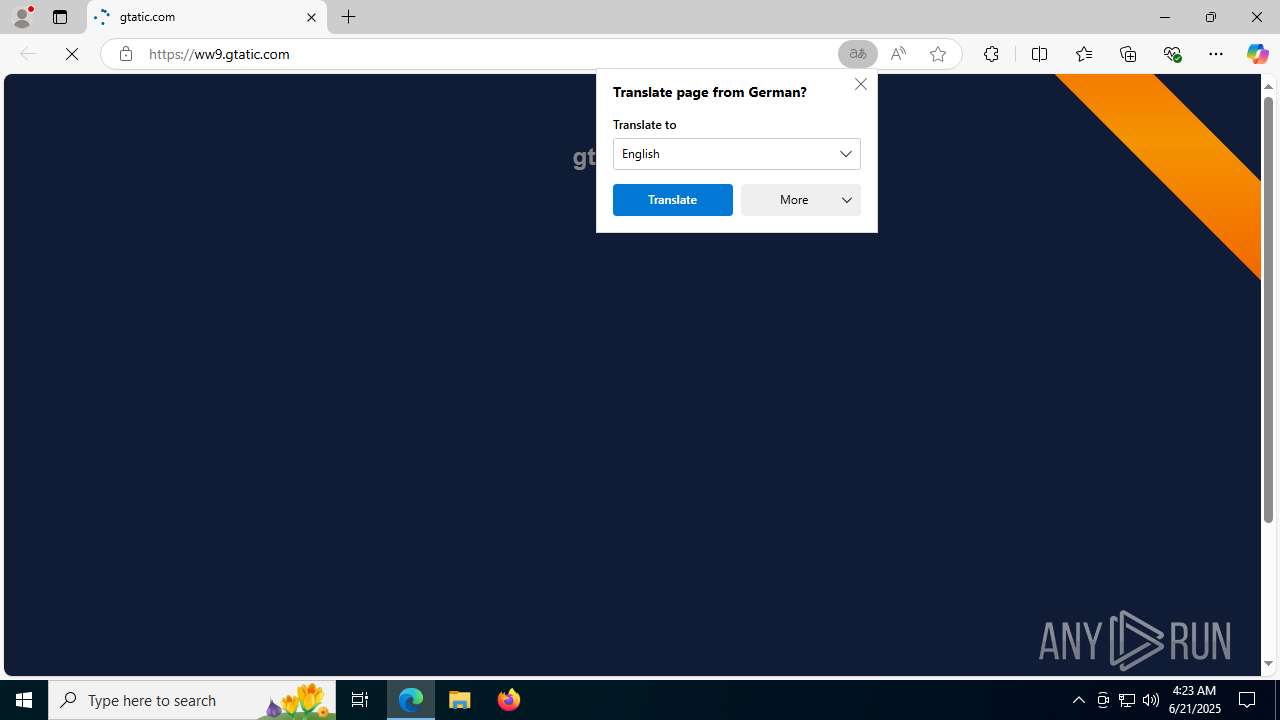This screenshot has width=1280, height=720.
Task: Minimize the Edge browser window
Action: 1165,17
